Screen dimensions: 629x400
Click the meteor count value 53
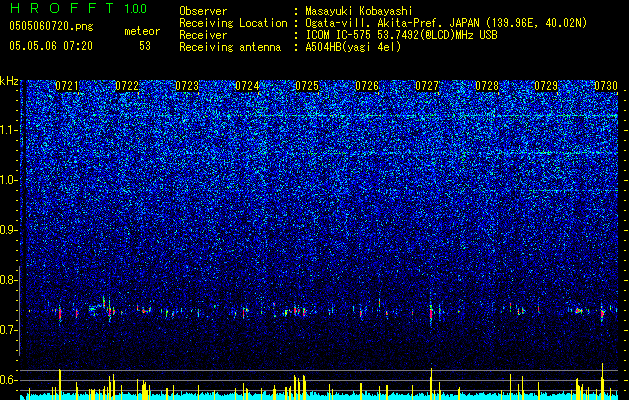[x=145, y=46]
